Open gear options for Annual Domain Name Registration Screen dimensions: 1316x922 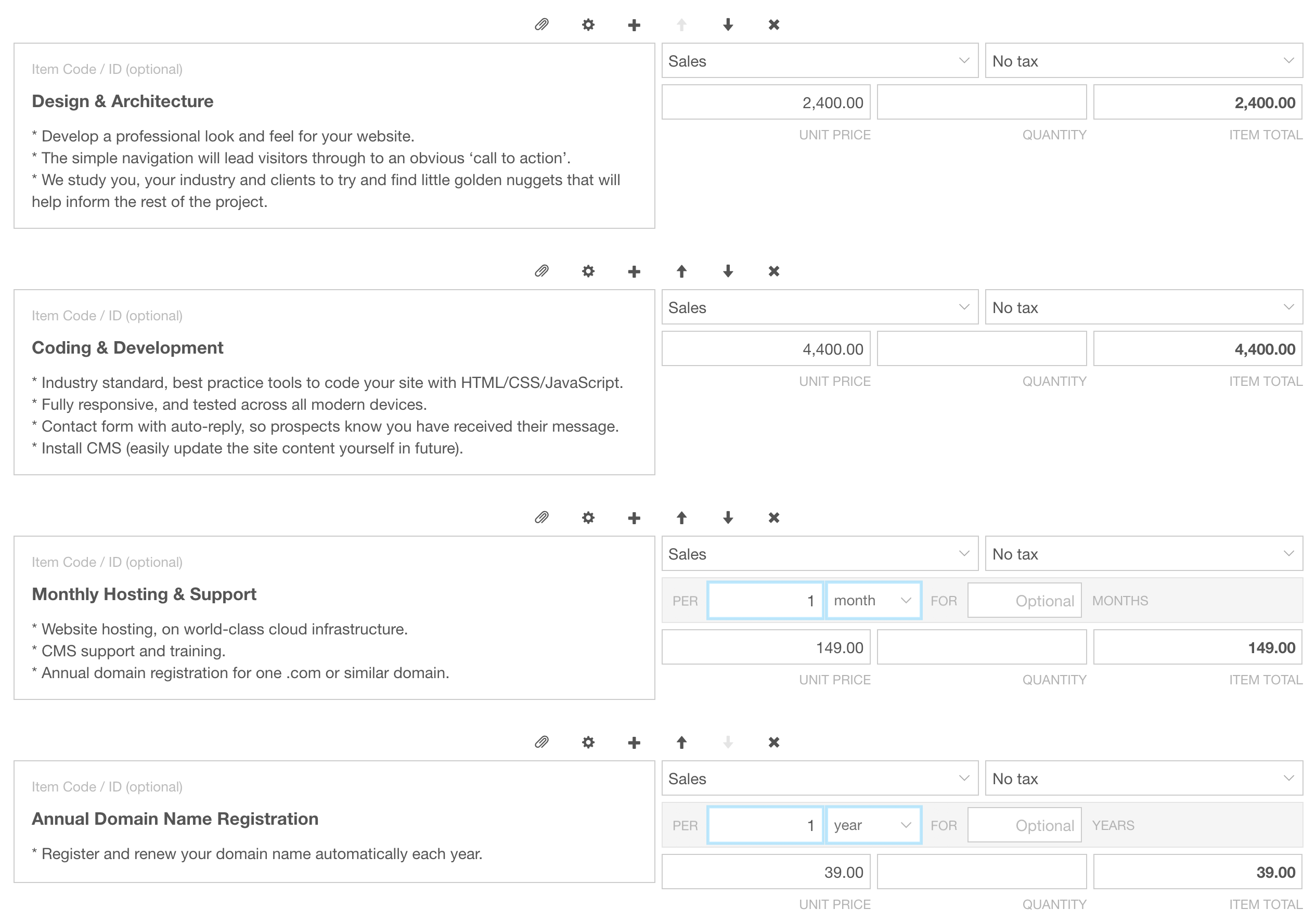[x=588, y=743]
